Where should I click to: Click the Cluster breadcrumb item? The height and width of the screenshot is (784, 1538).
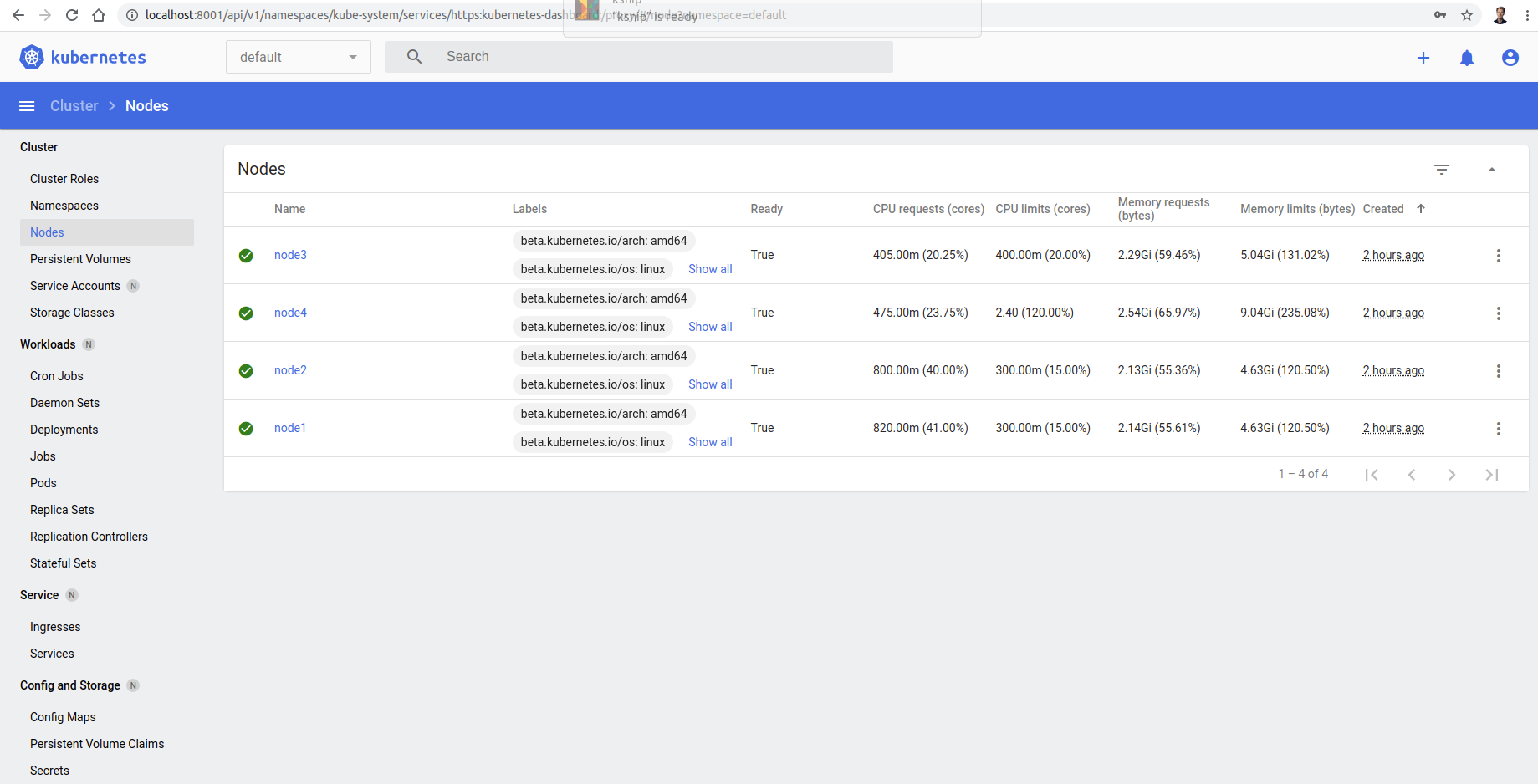point(74,105)
